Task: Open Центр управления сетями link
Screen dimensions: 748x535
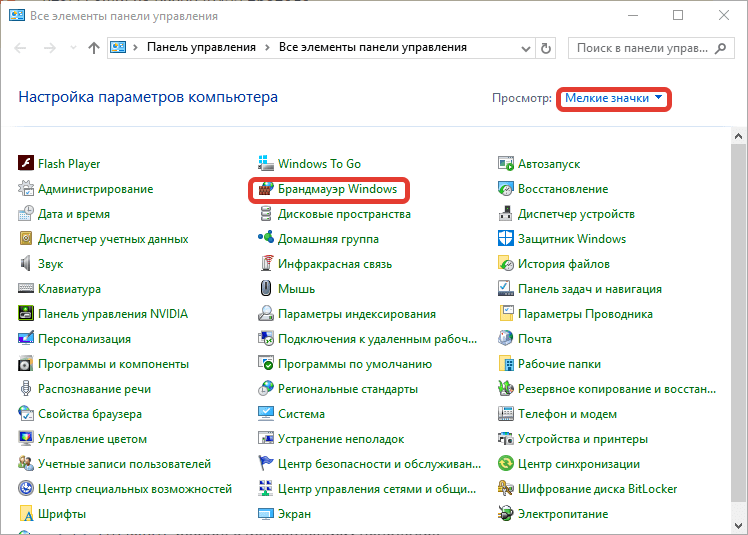Action: tap(377, 489)
